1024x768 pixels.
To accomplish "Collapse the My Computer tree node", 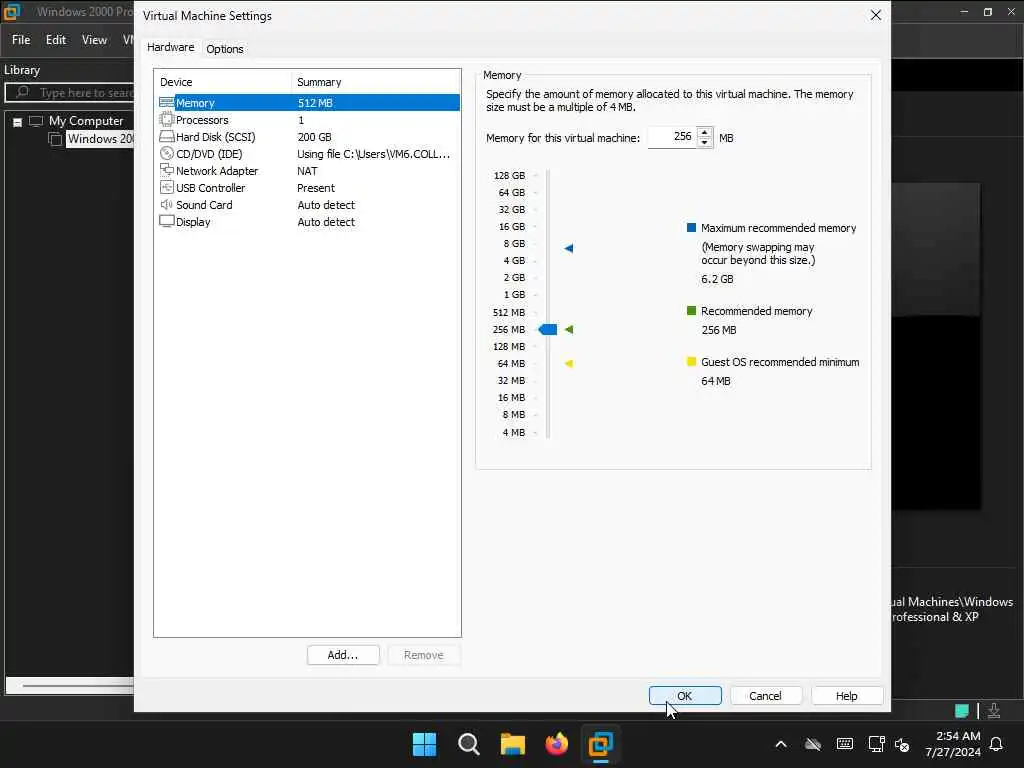I will click(x=18, y=121).
